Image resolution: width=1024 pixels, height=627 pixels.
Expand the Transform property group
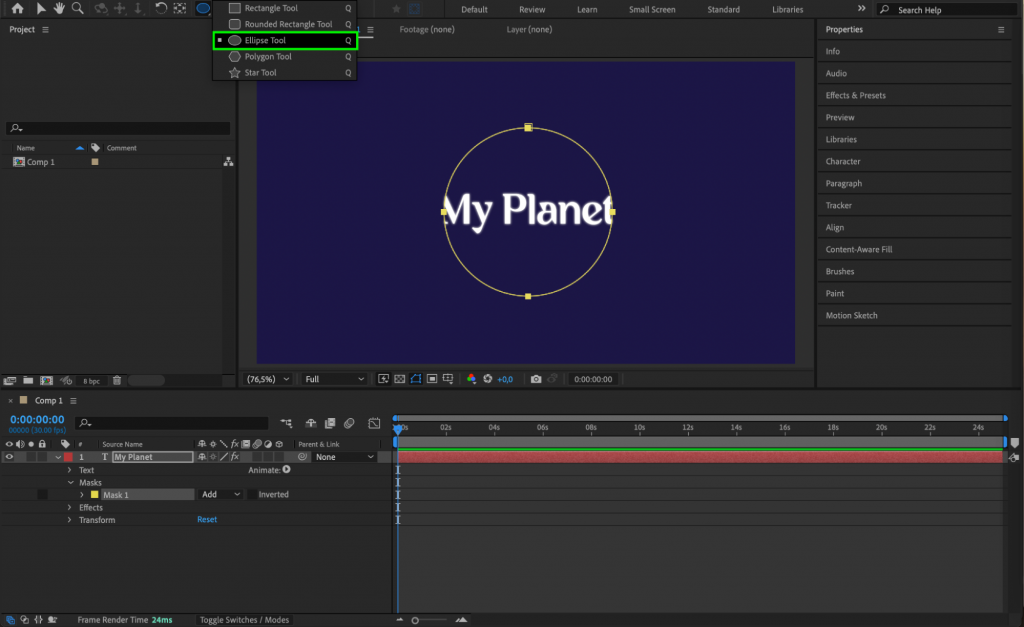[x=69, y=520]
